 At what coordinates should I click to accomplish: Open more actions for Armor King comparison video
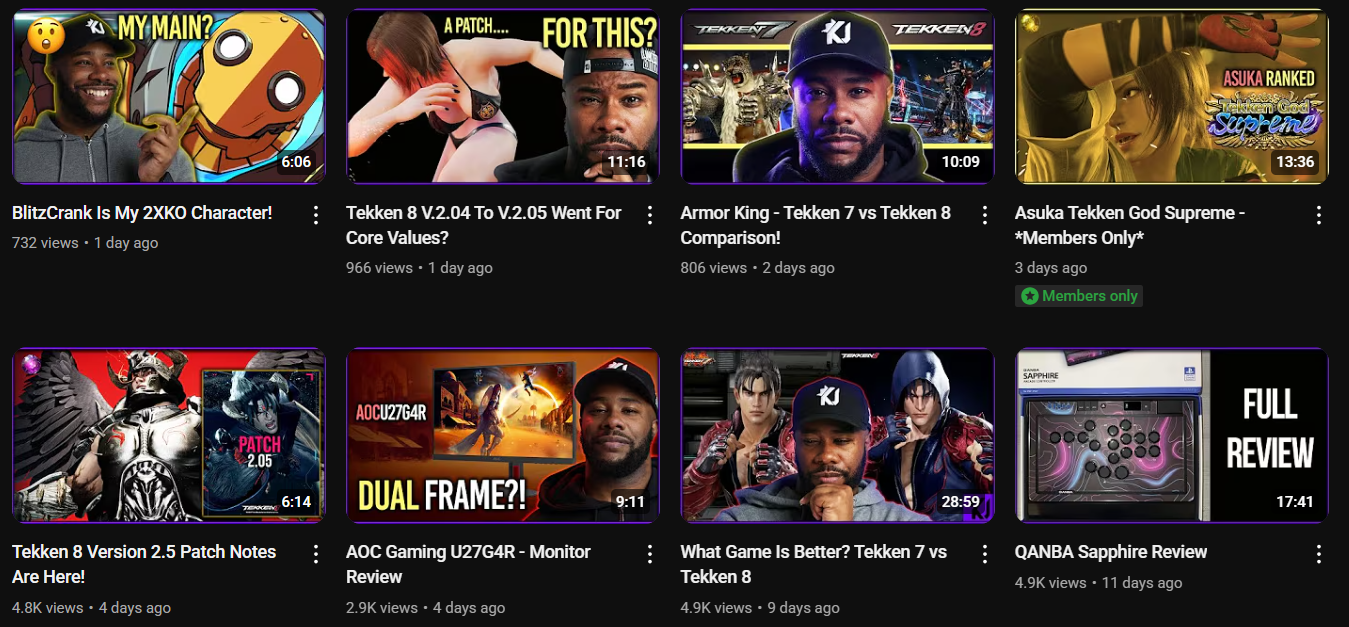click(x=984, y=215)
